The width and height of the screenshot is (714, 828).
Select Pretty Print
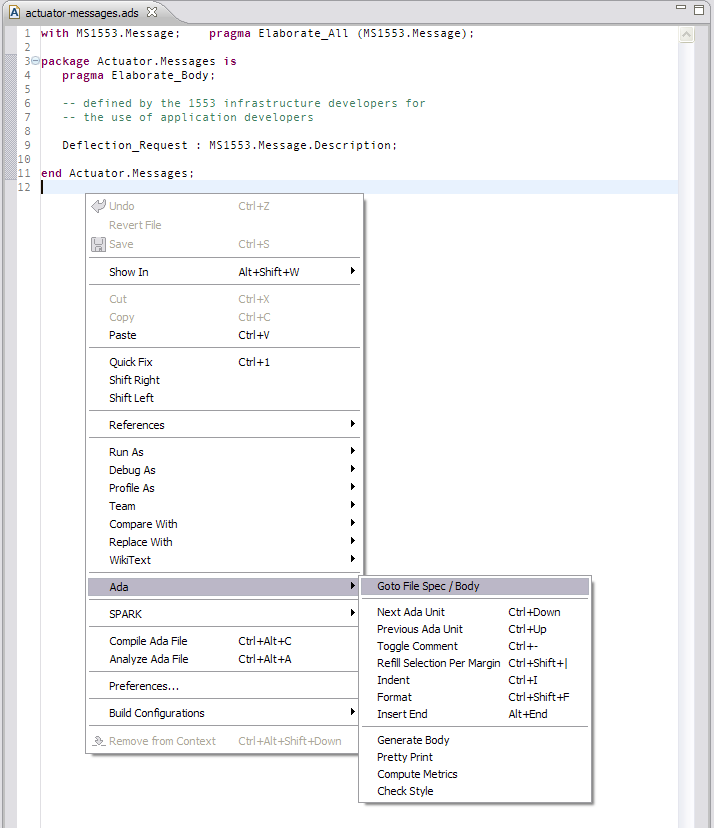pyautogui.click(x=475, y=757)
